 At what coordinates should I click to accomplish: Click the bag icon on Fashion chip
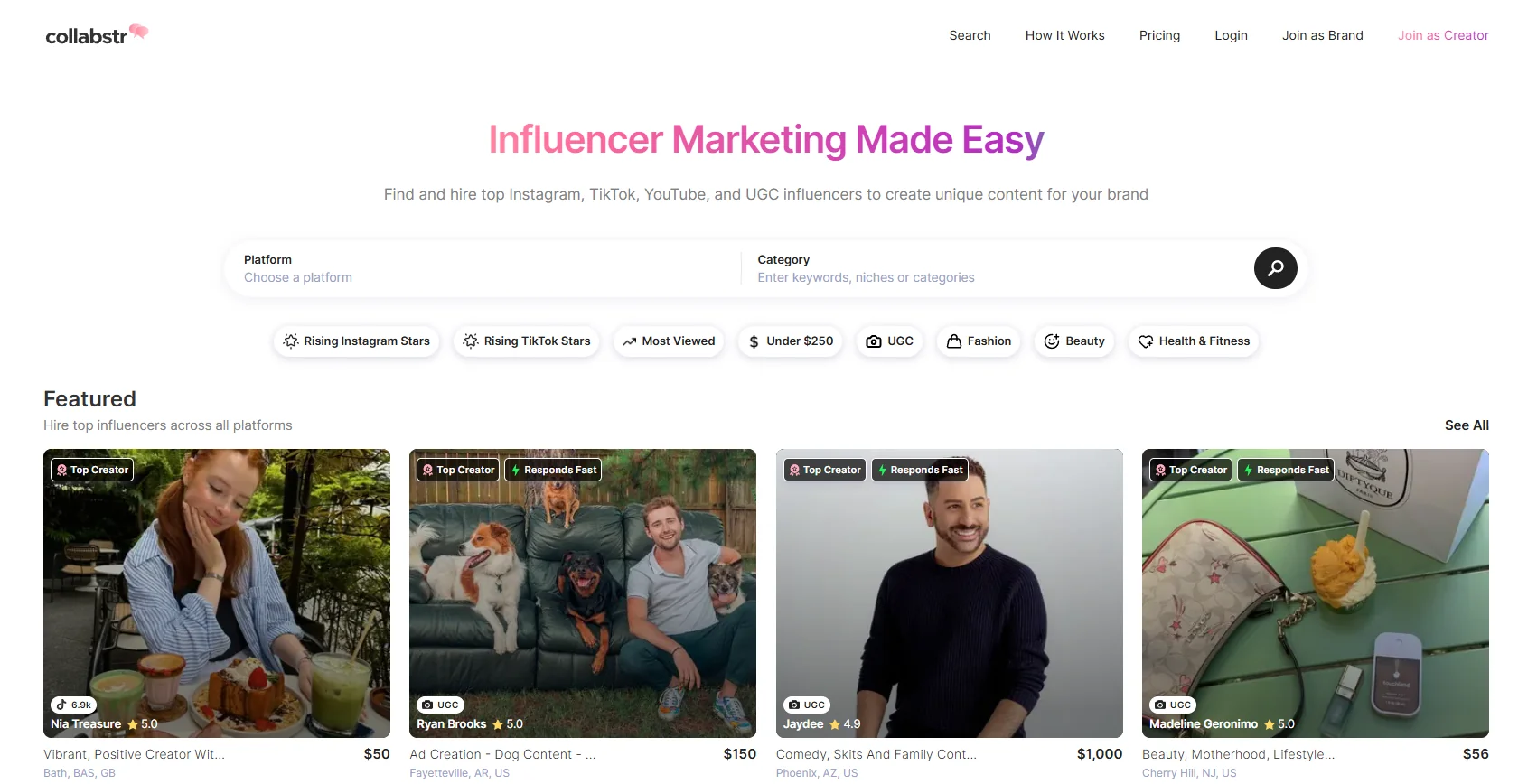(x=953, y=341)
